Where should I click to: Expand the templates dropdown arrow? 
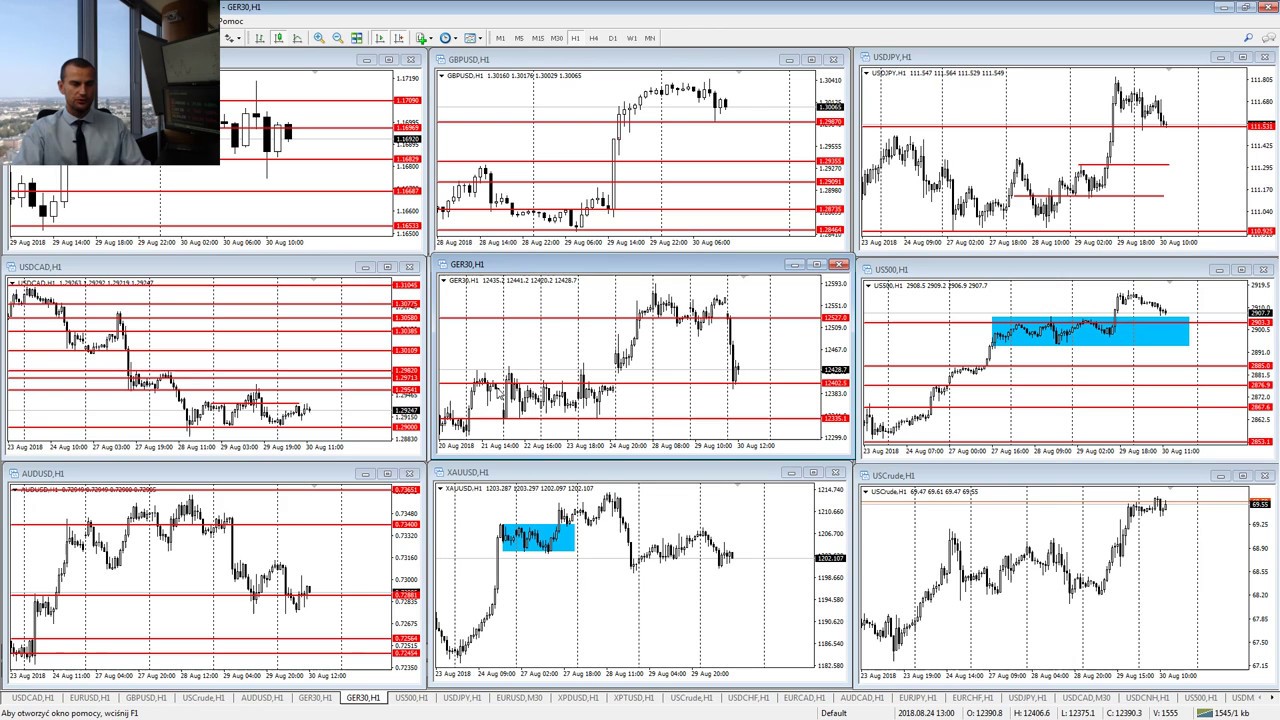coord(480,38)
